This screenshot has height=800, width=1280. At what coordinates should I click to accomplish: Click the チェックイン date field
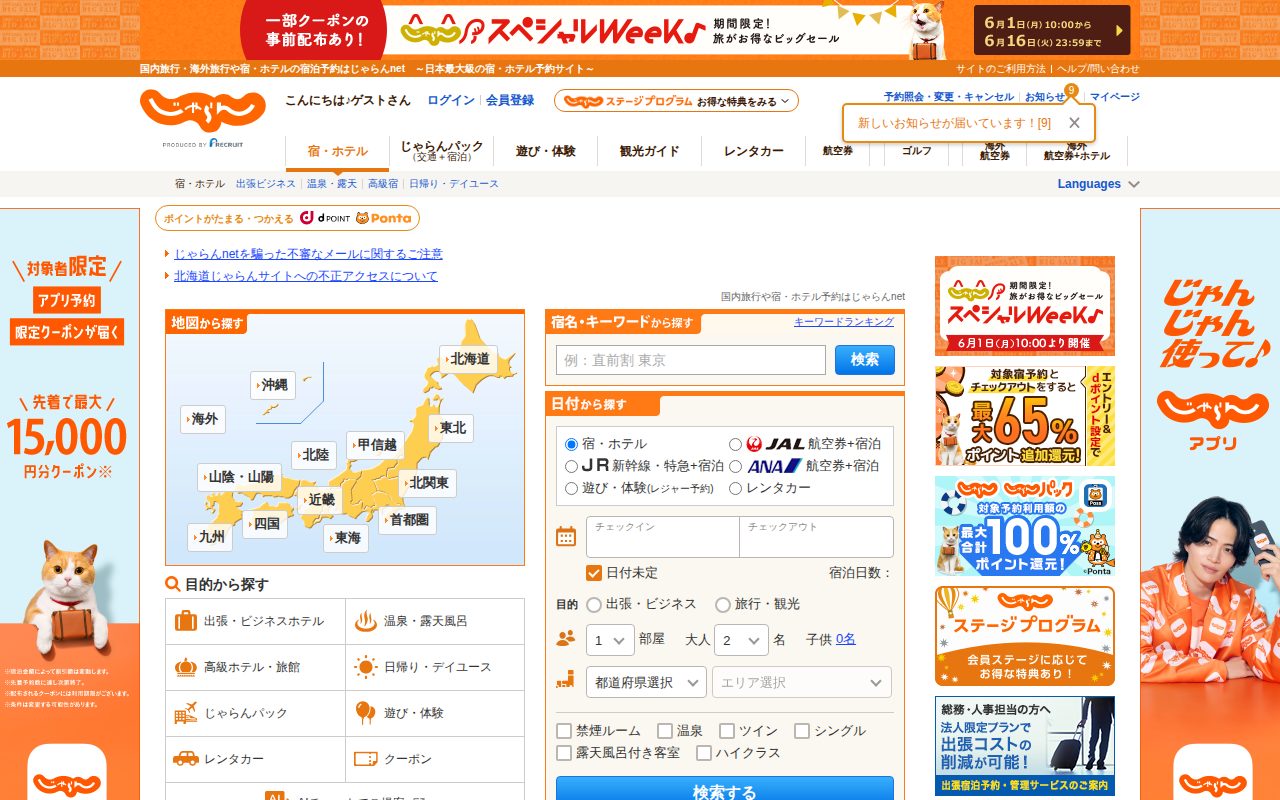point(663,537)
